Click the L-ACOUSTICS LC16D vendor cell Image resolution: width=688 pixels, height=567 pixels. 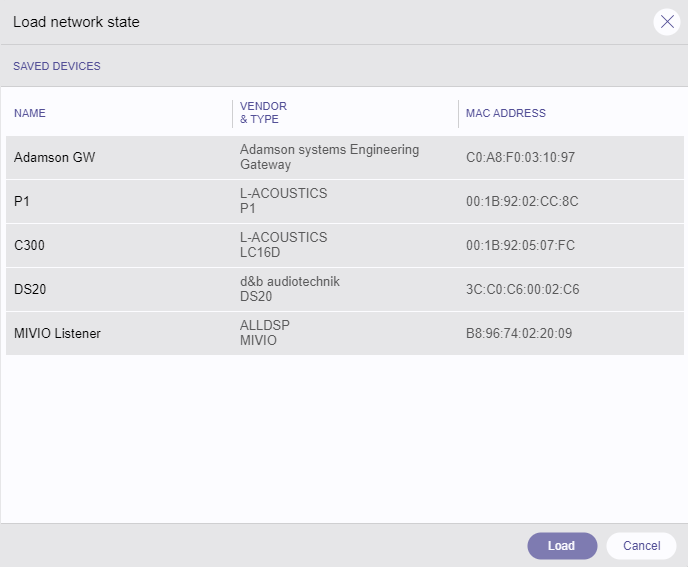point(283,245)
